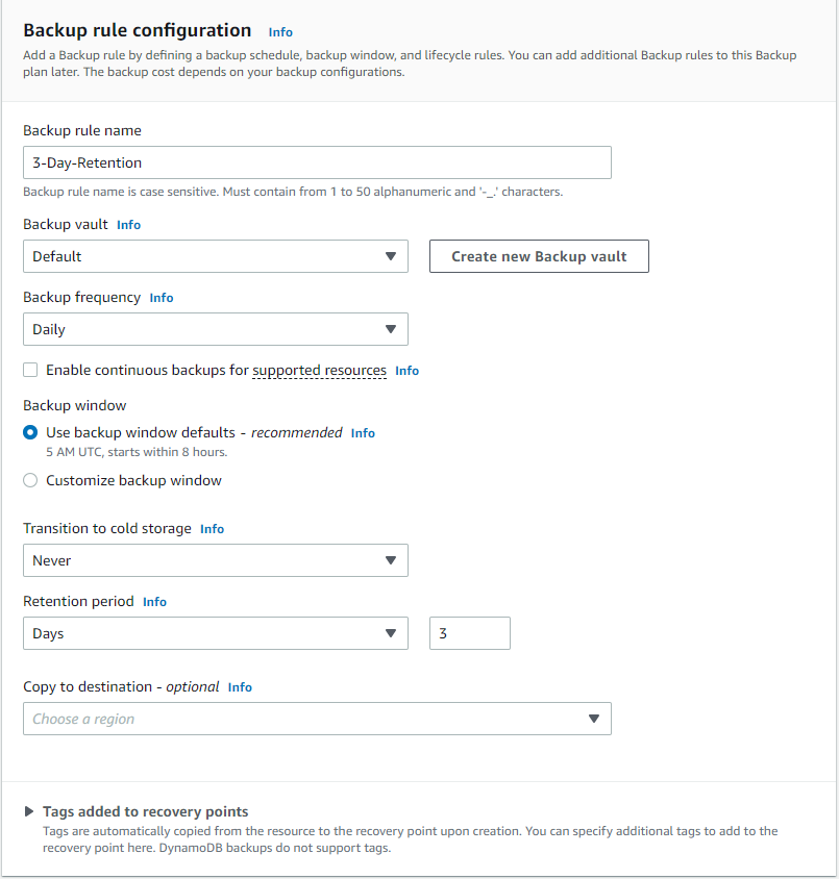This screenshot has height=879, width=839.
Task: Click Info next to Backup vault
Action: click(x=128, y=224)
